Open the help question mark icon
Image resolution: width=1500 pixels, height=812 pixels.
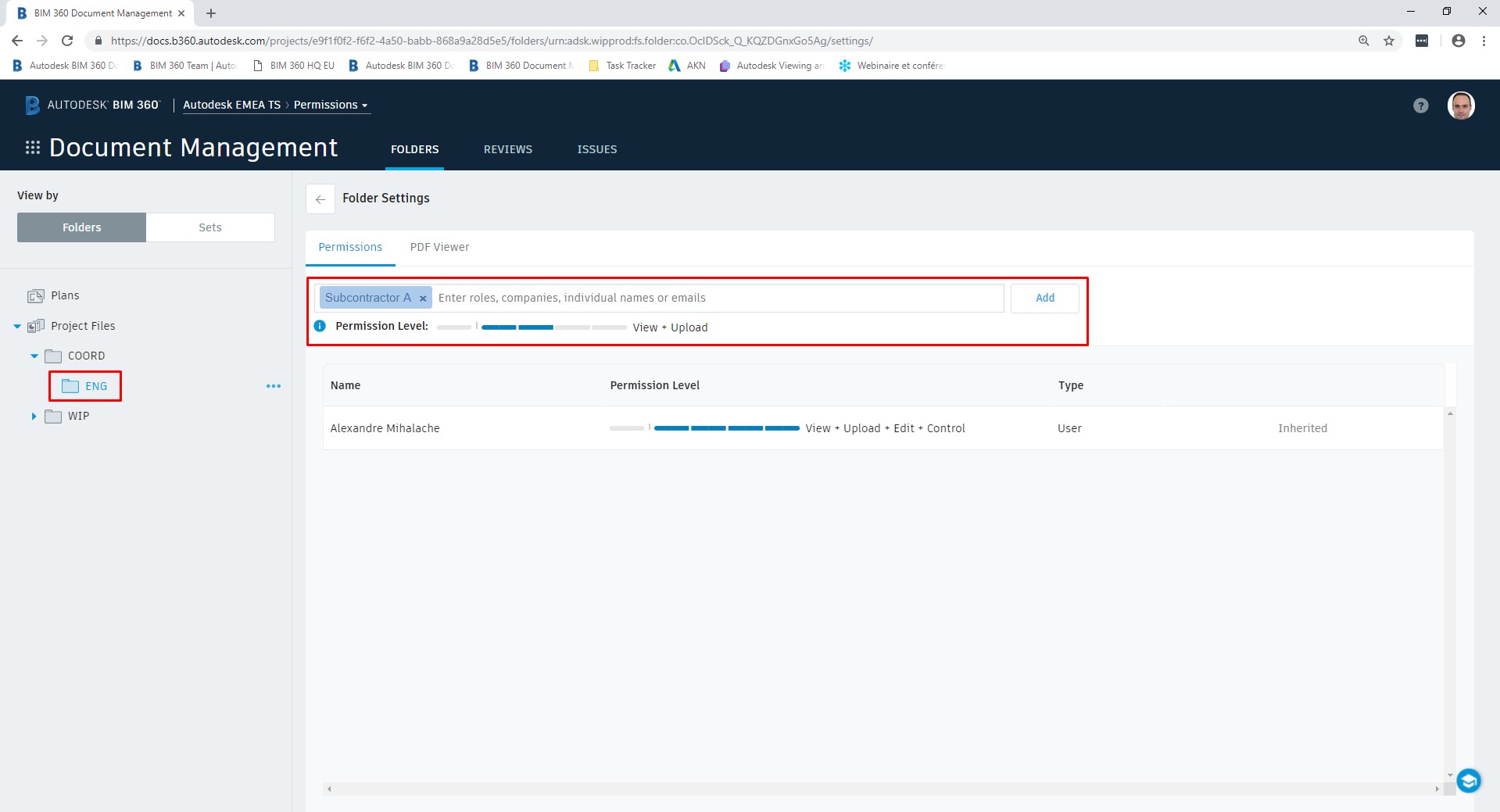click(x=1420, y=105)
